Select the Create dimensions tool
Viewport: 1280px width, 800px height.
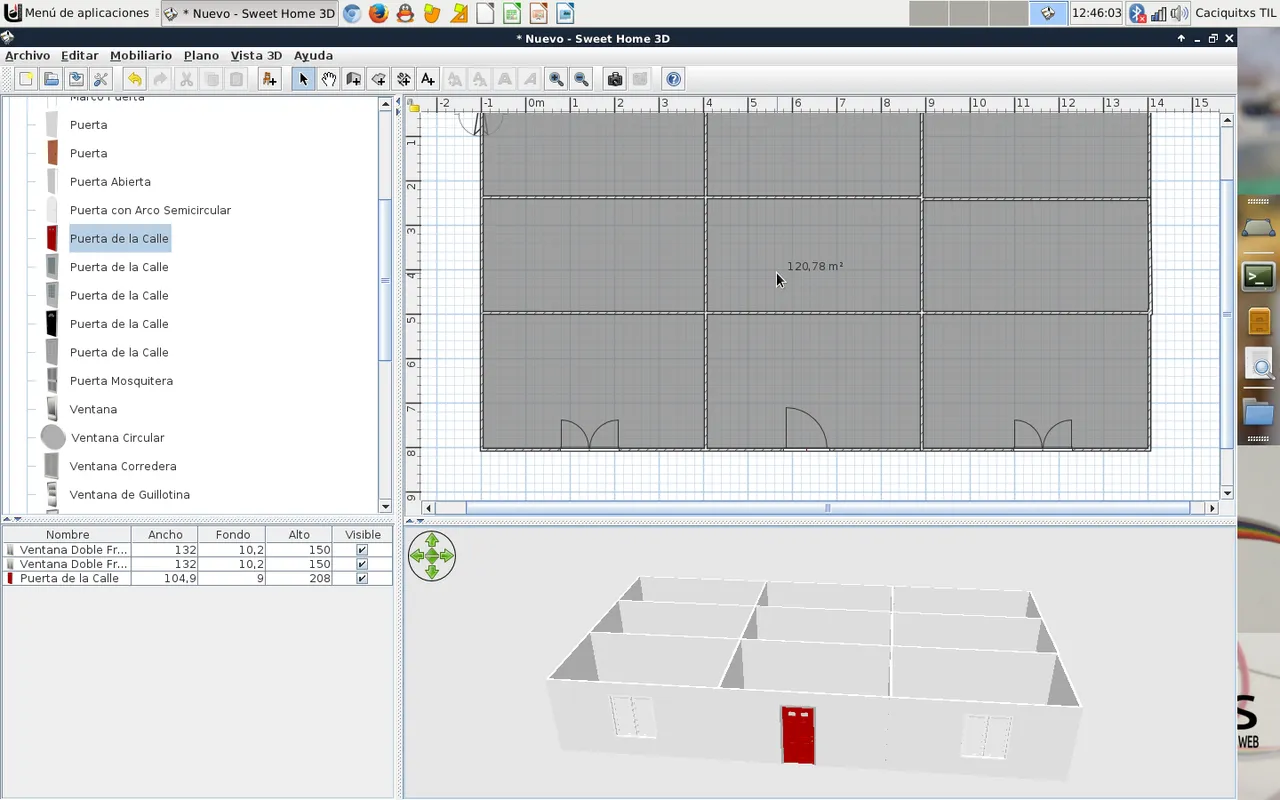click(403, 79)
